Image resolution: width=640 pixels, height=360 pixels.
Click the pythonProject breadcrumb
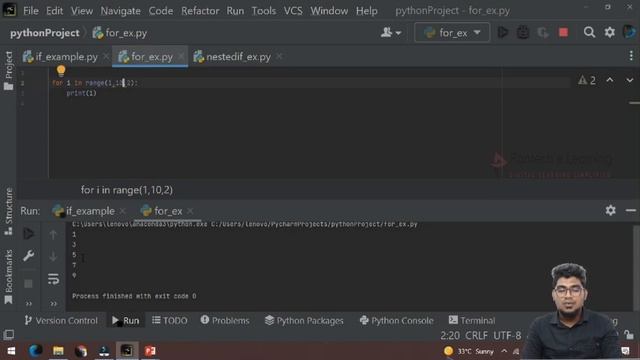coord(45,33)
